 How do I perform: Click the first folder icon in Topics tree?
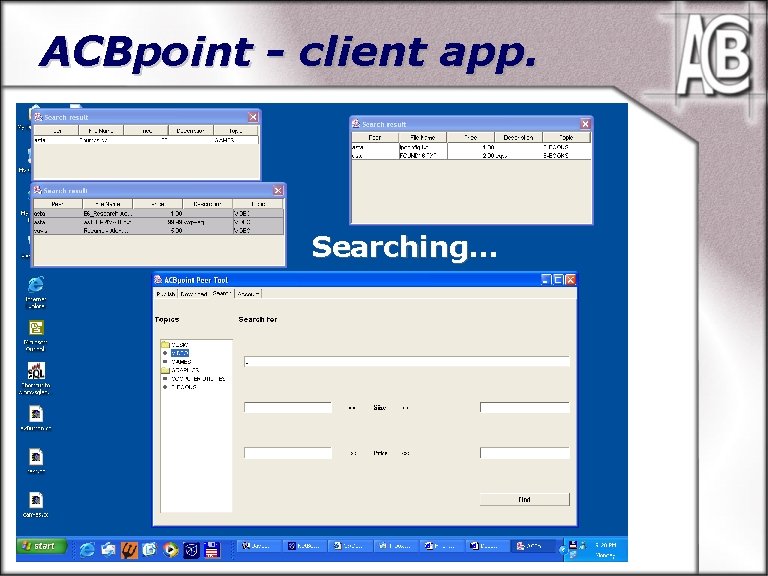[x=165, y=345]
